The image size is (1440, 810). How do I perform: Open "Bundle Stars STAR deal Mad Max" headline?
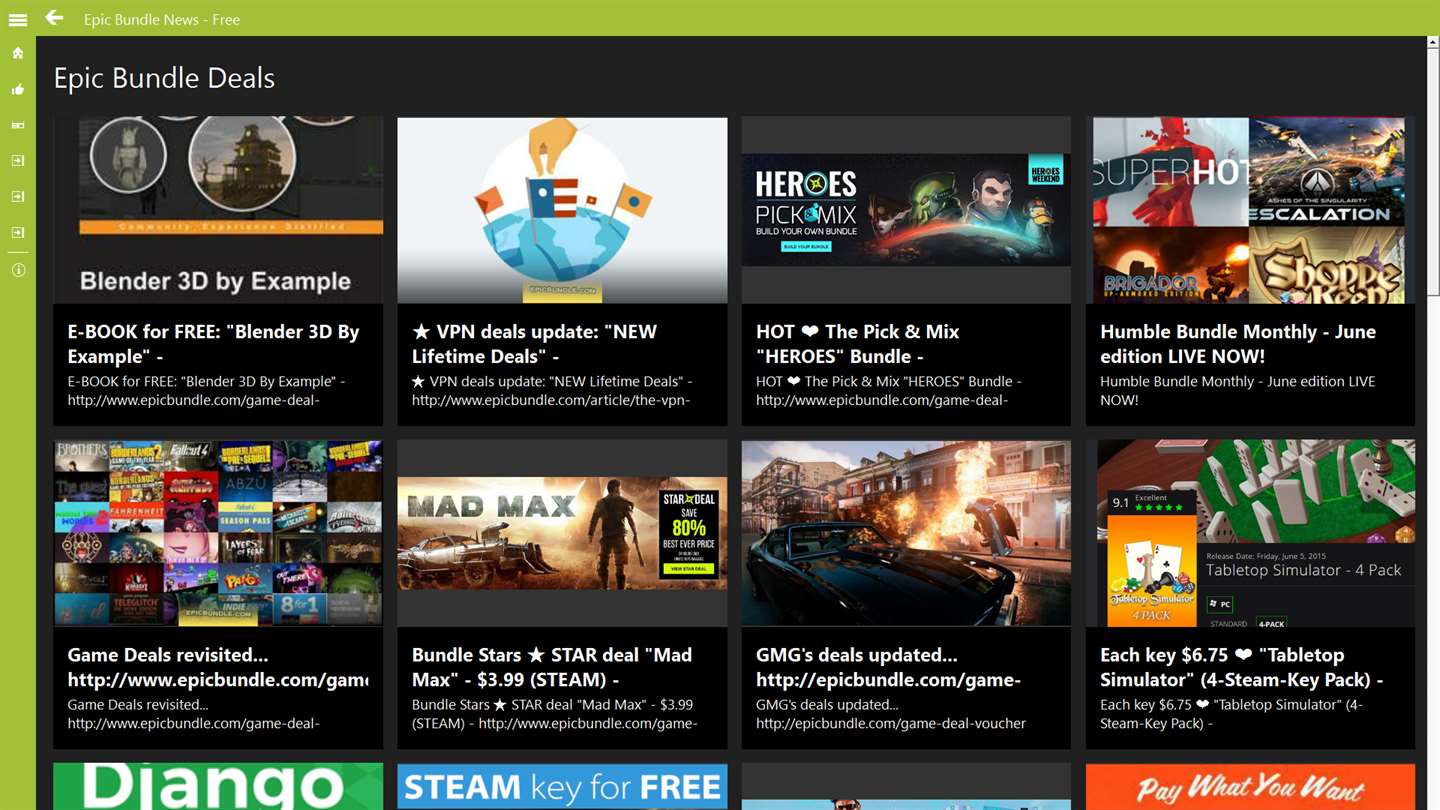tap(552, 667)
